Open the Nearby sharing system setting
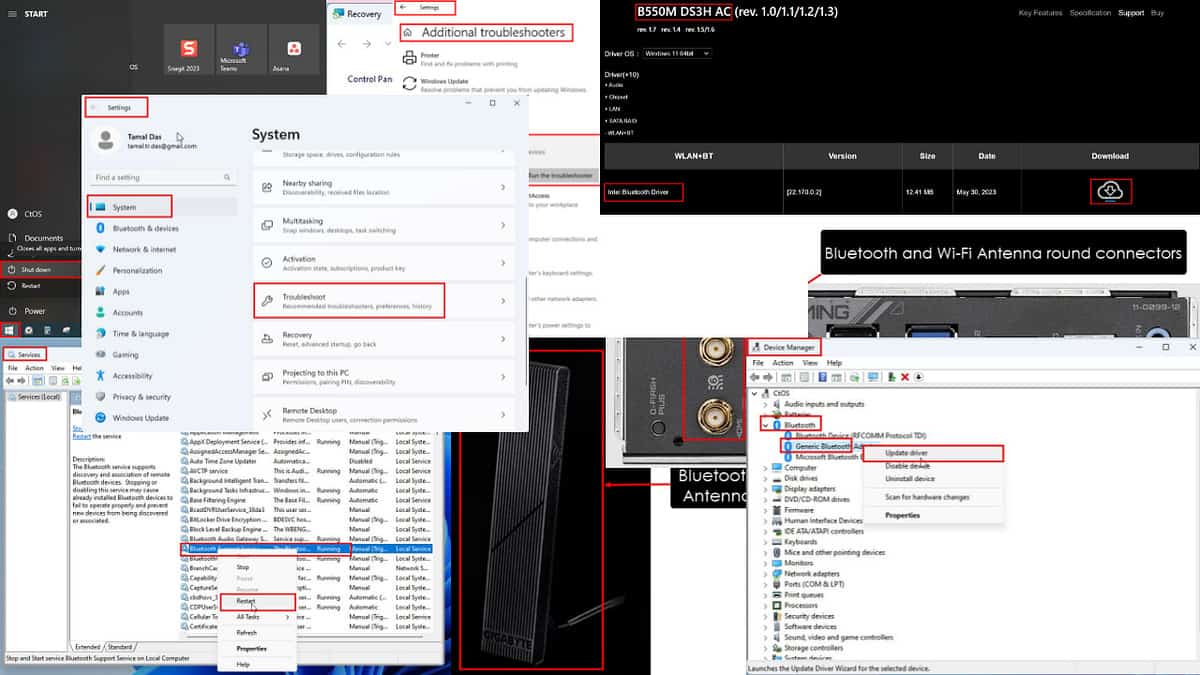The image size is (1200, 675). pos(386,187)
